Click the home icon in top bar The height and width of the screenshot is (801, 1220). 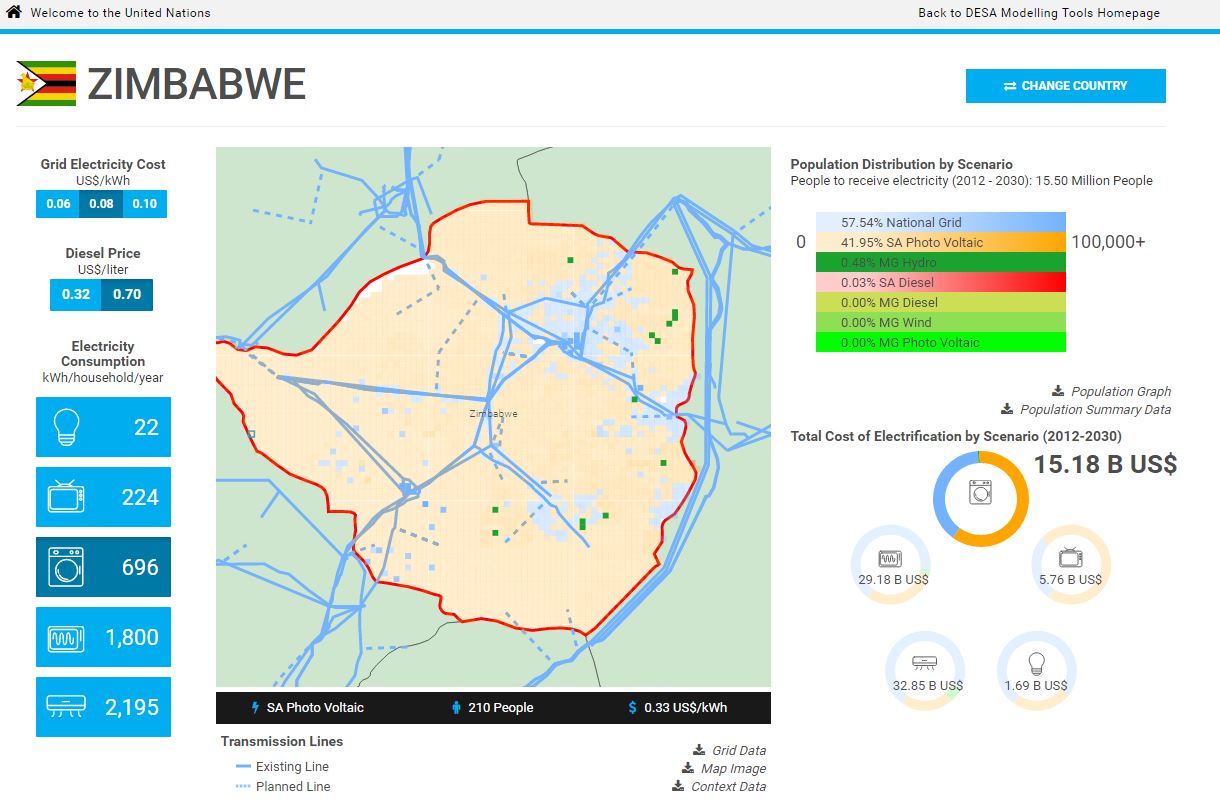14,13
